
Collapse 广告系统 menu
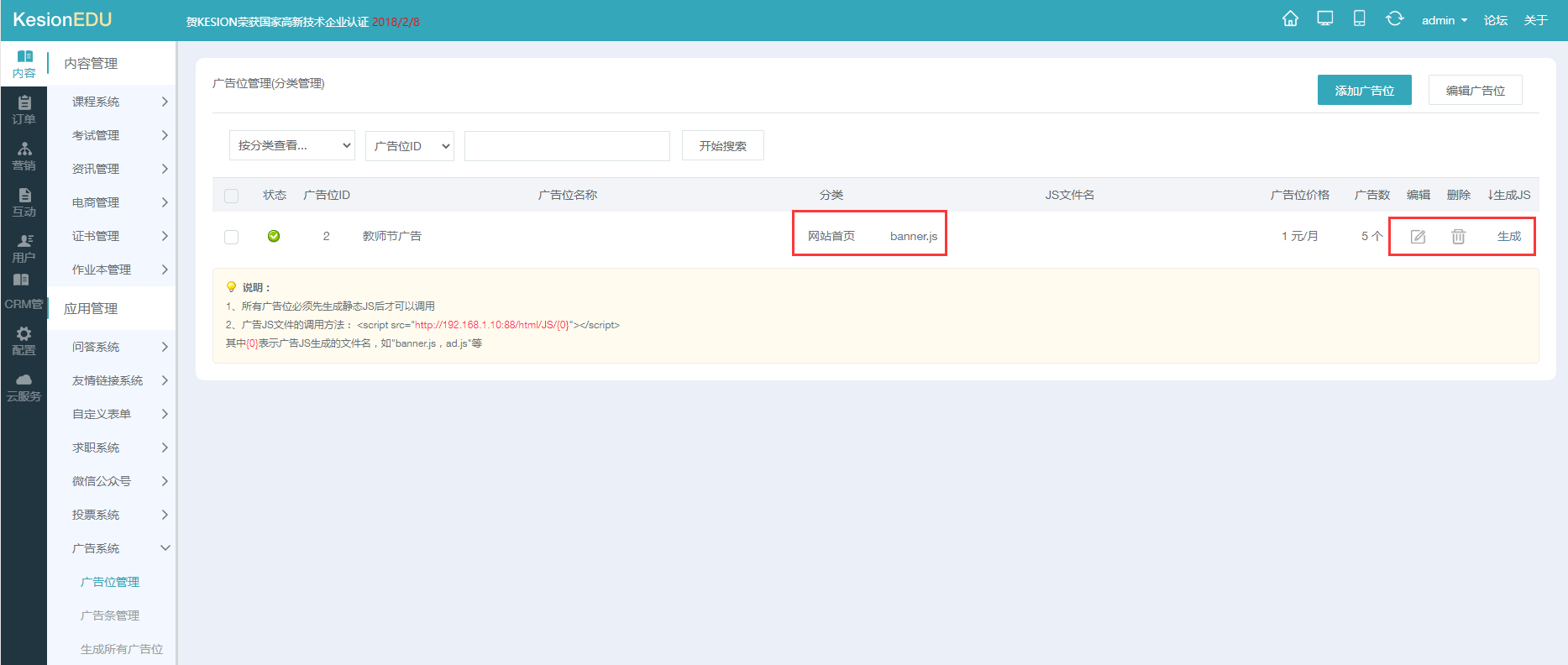click(x=112, y=548)
